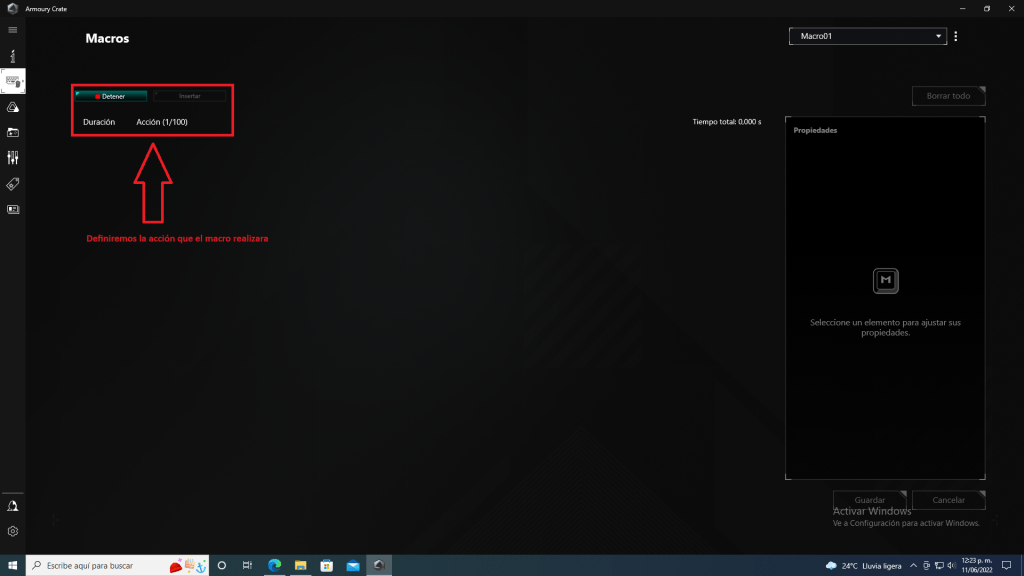Click the Detener recording button

pos(111,96)
